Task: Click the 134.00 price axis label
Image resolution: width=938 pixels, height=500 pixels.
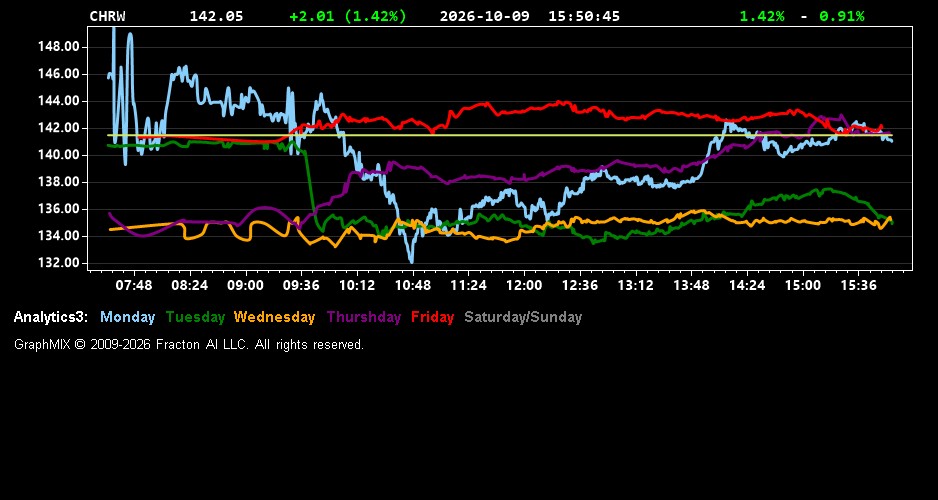Action: pyautogui.click(x=58, y=236)
